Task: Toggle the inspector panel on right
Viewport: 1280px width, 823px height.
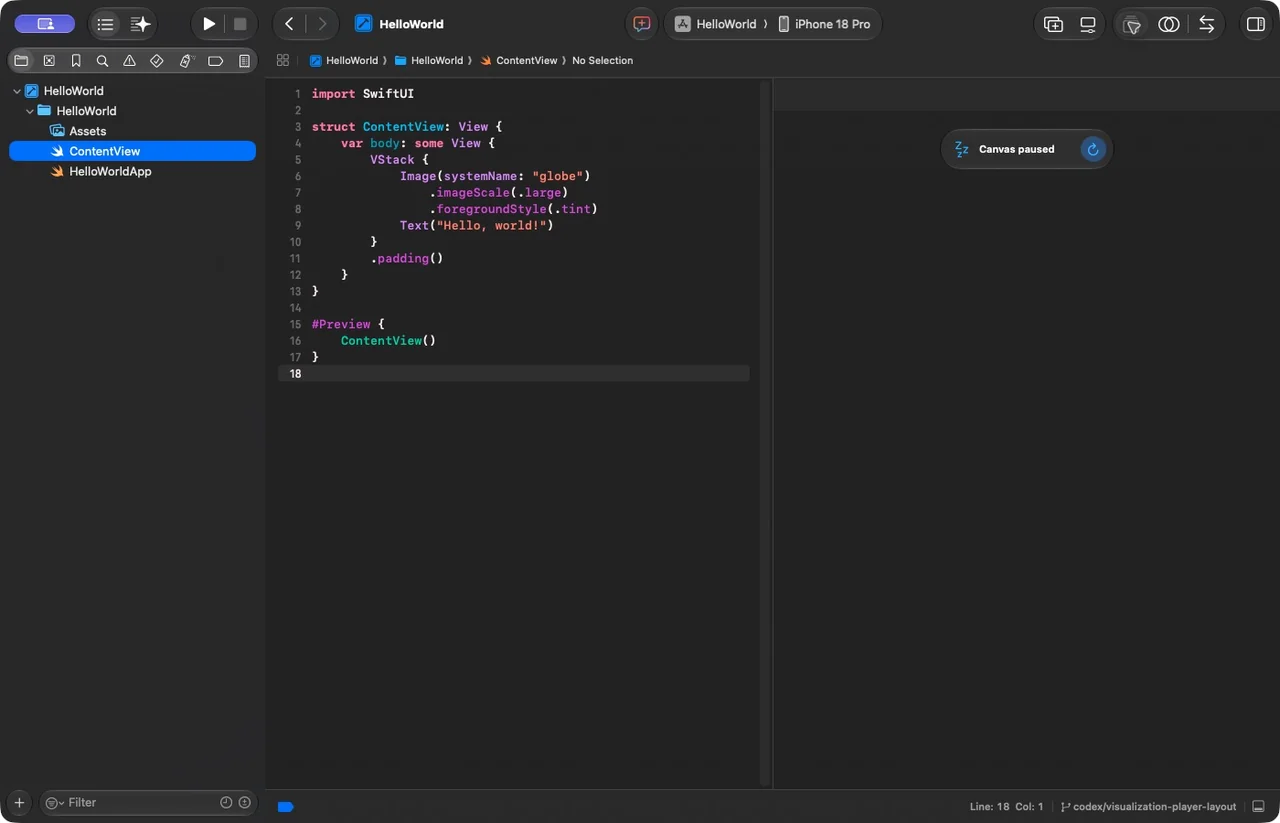Action: (1255, 24)
